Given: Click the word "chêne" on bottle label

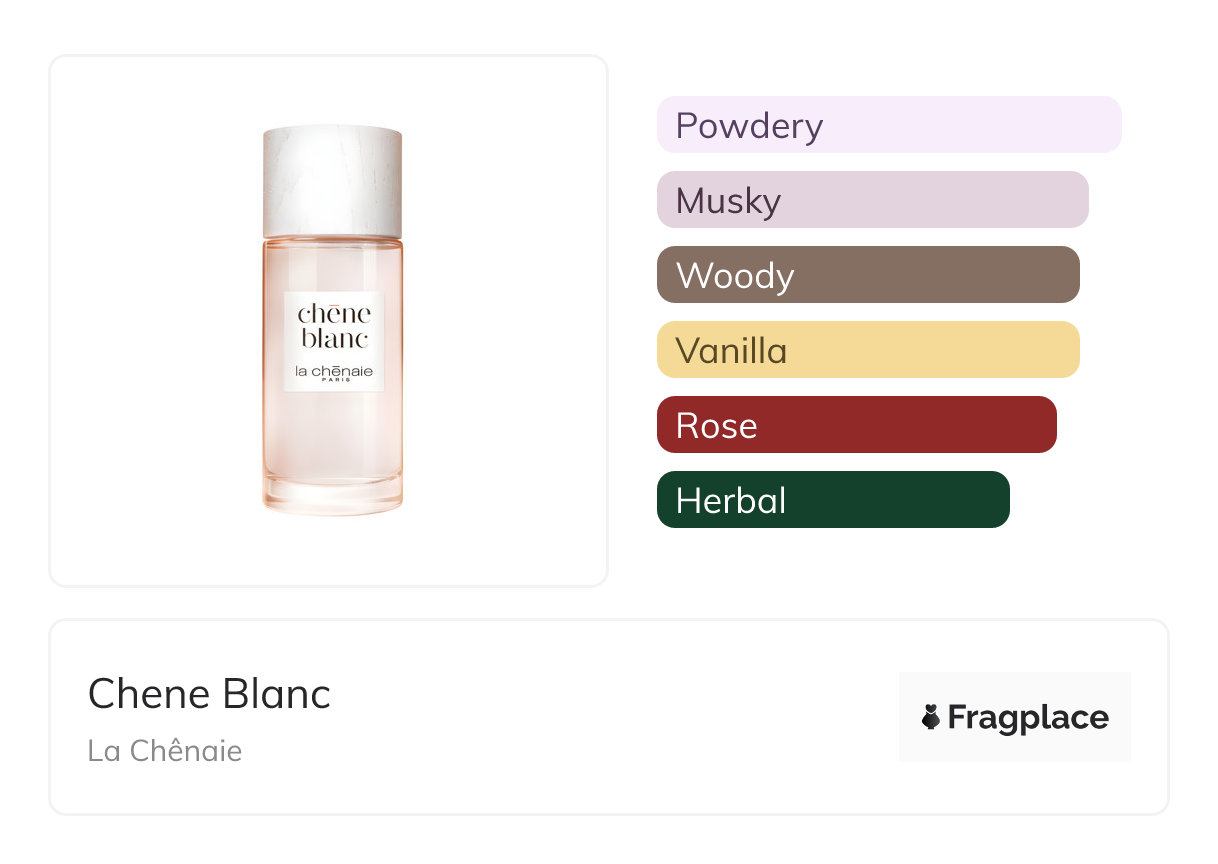Looking at the screenshot, I should pos(334,314).
